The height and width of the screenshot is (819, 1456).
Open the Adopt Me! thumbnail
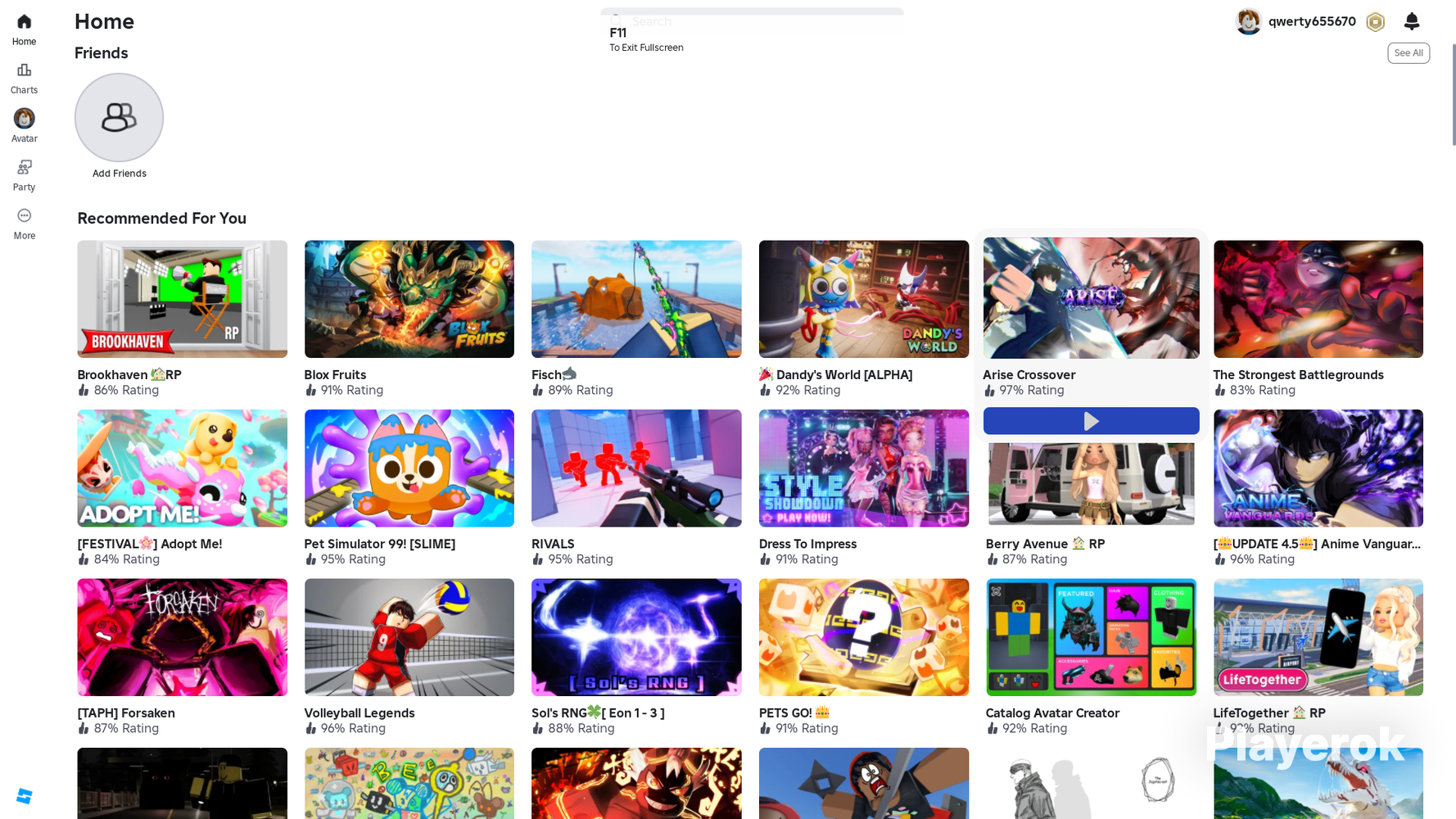tap(183, 468)
